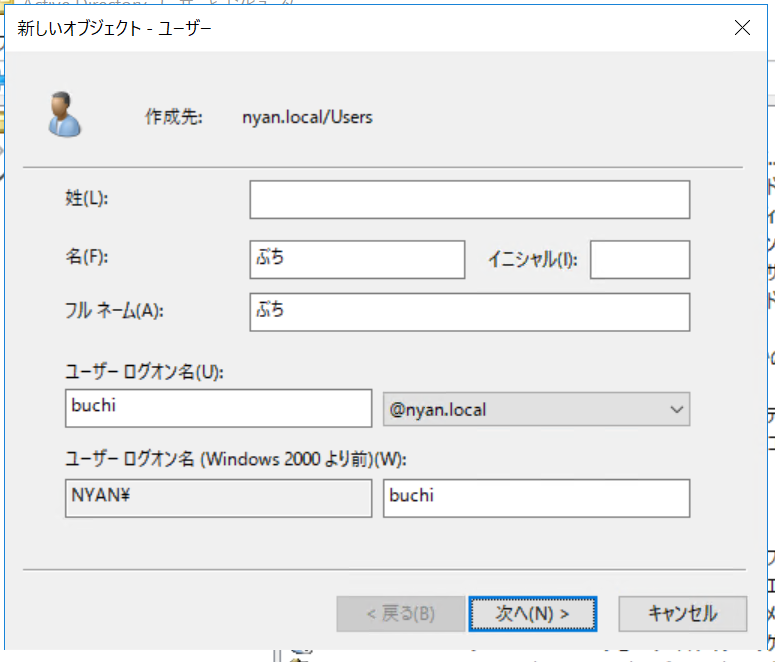This screenshot has height=662, width=775.
Task: Click the nyan.local/Users destination path text
Action: 307,117
